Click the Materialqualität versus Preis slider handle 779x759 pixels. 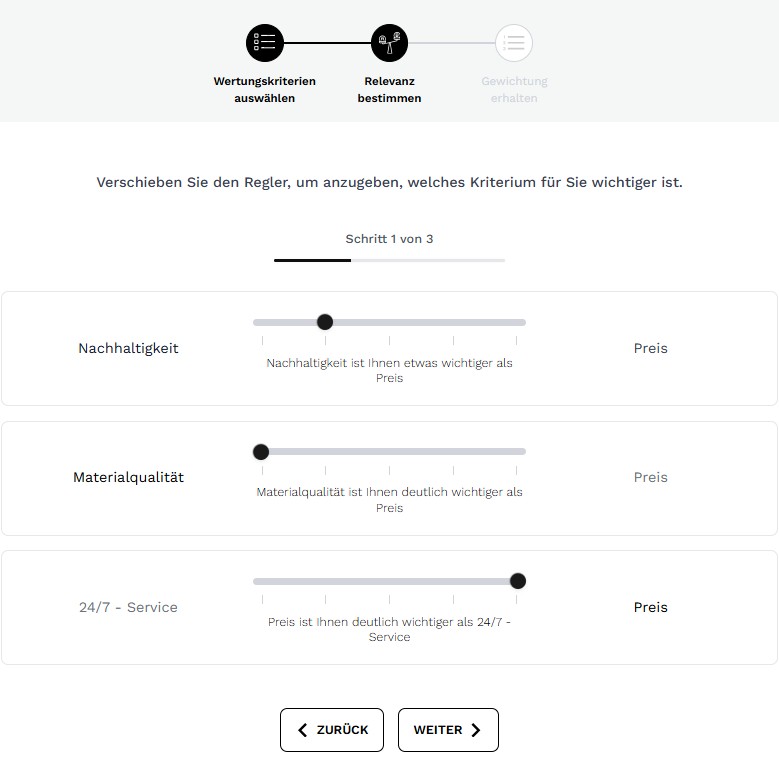261,451
